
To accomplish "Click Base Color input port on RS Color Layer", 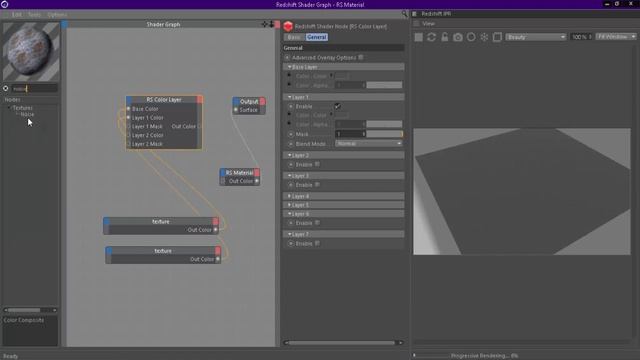I will 129,109.
